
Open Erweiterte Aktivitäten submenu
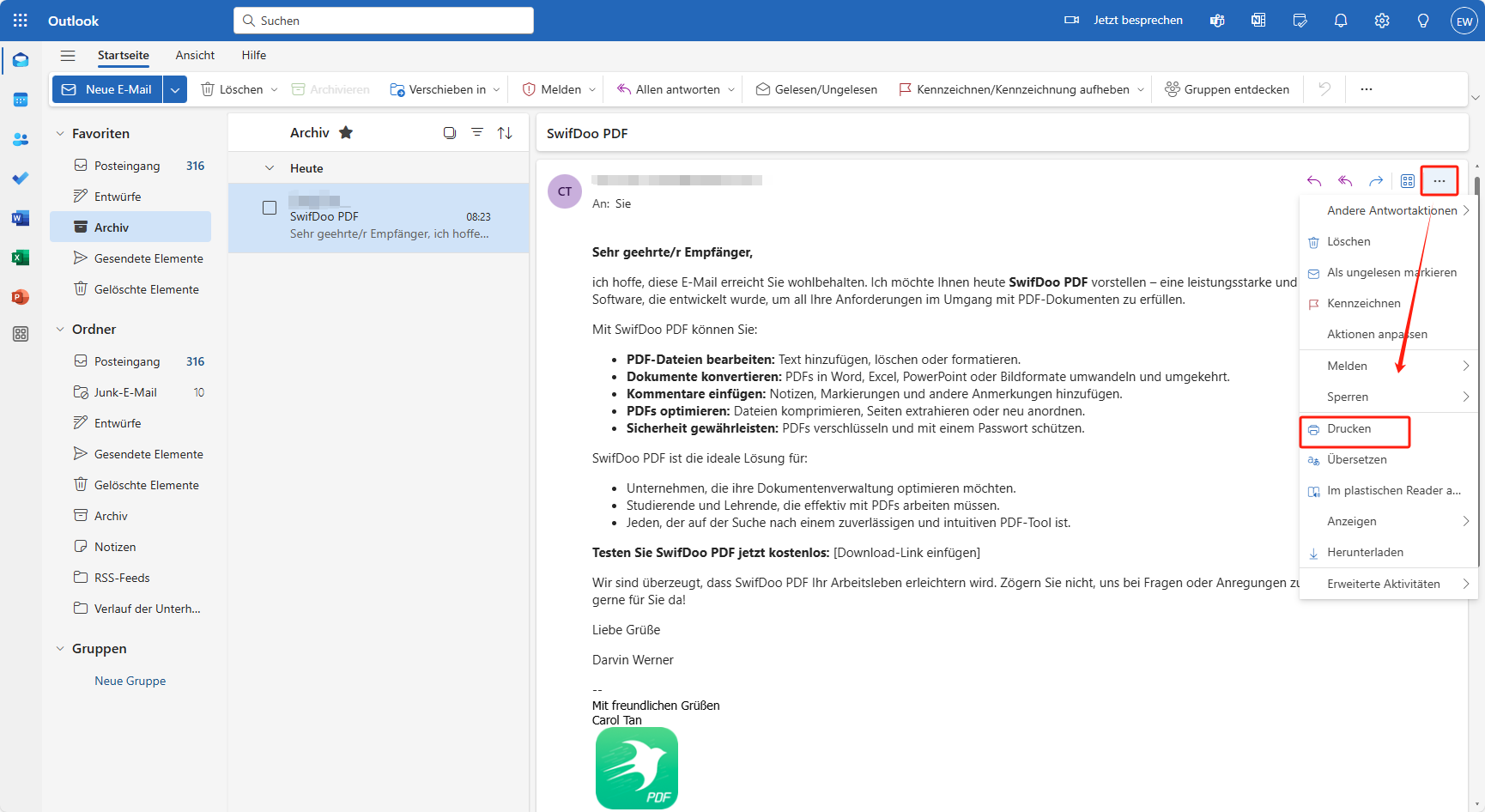[1389, 584]
